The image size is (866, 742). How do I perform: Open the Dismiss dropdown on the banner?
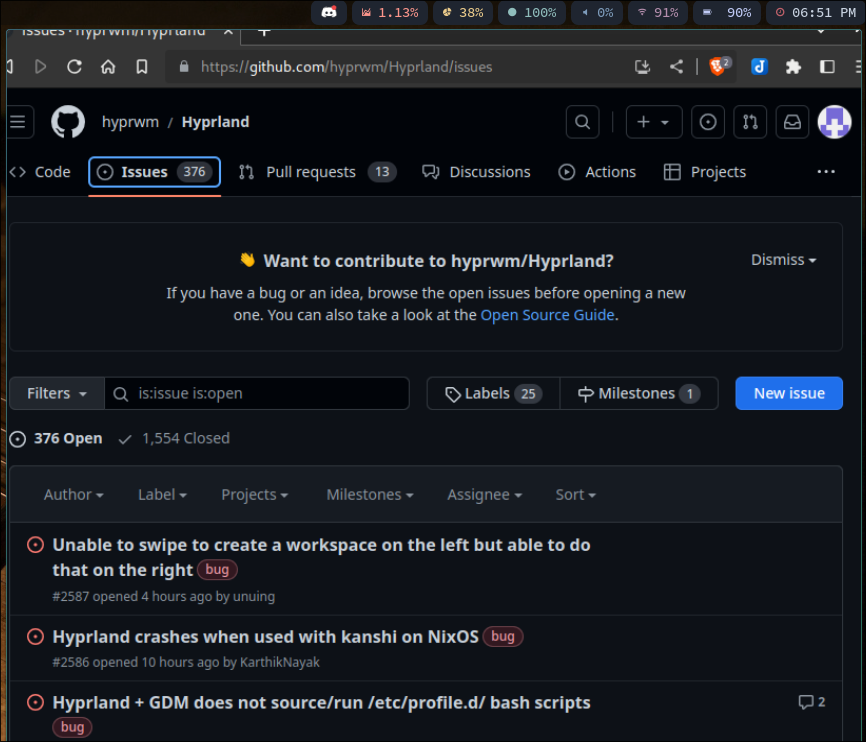(x=783, y=259)
